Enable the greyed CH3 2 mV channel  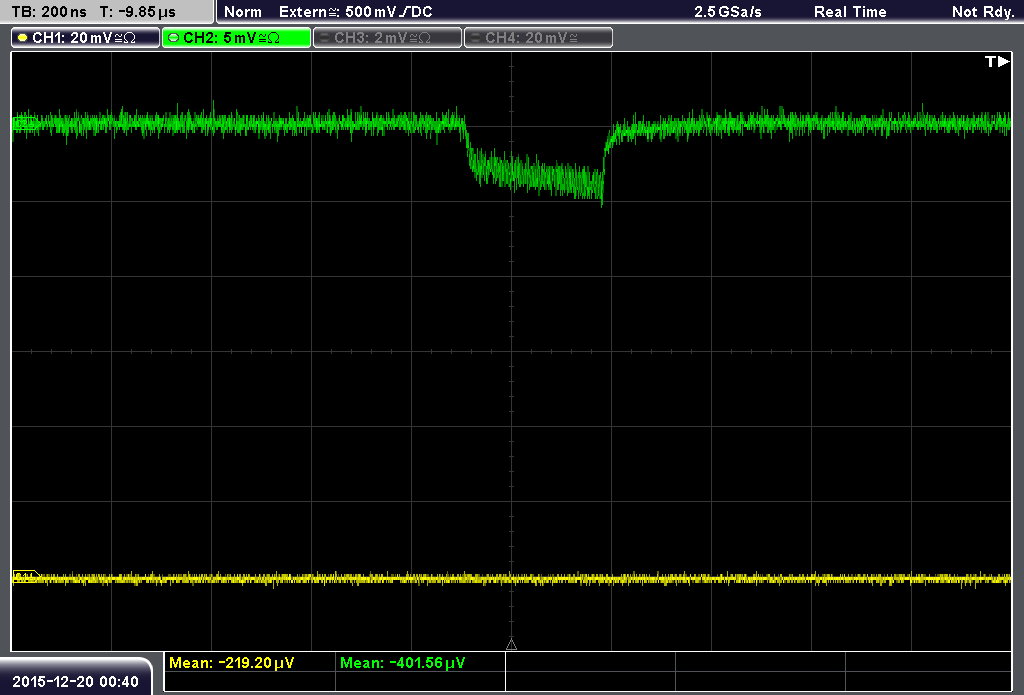[x=387, y=38]
